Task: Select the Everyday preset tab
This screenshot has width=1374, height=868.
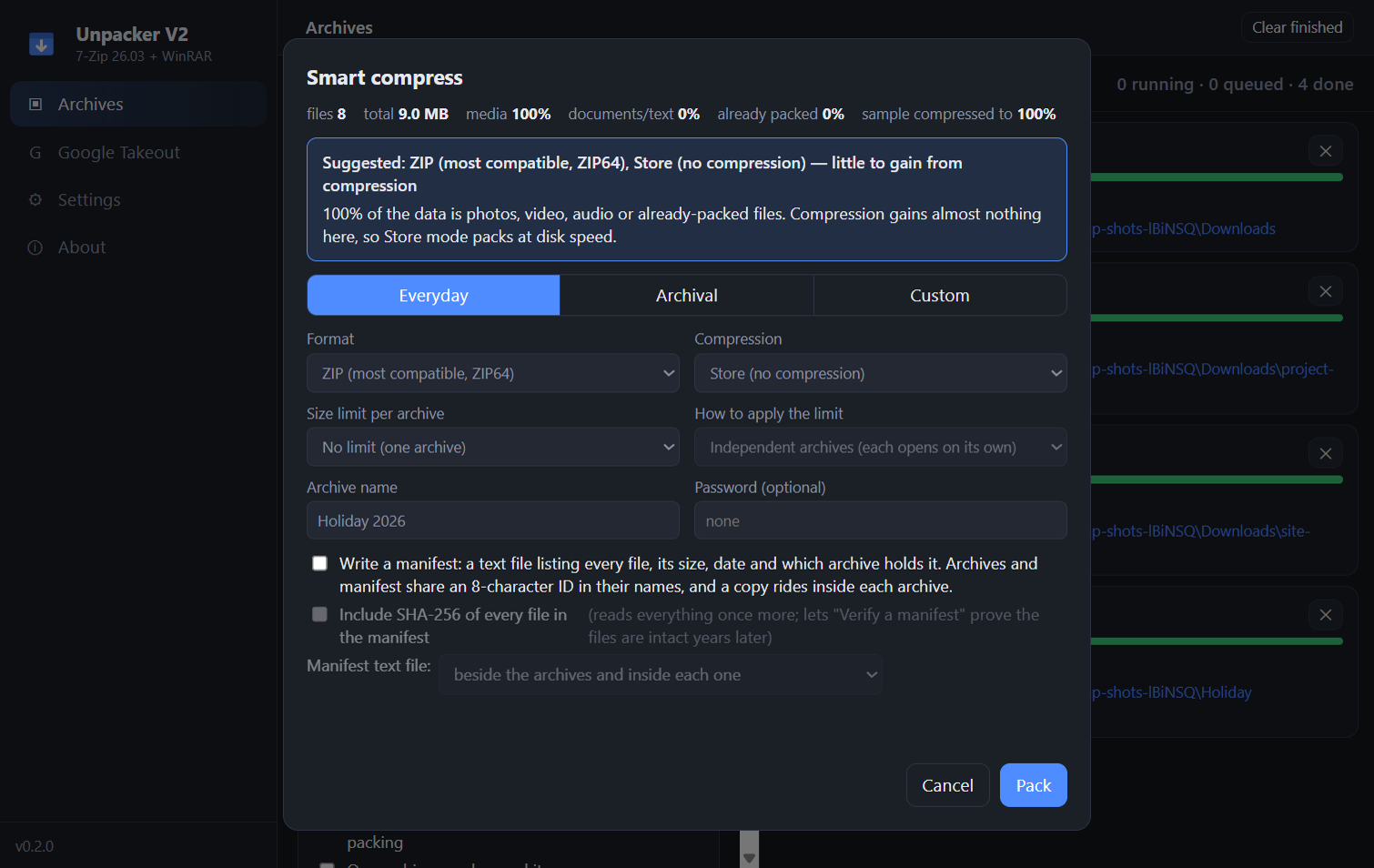Action: (433, 295)
